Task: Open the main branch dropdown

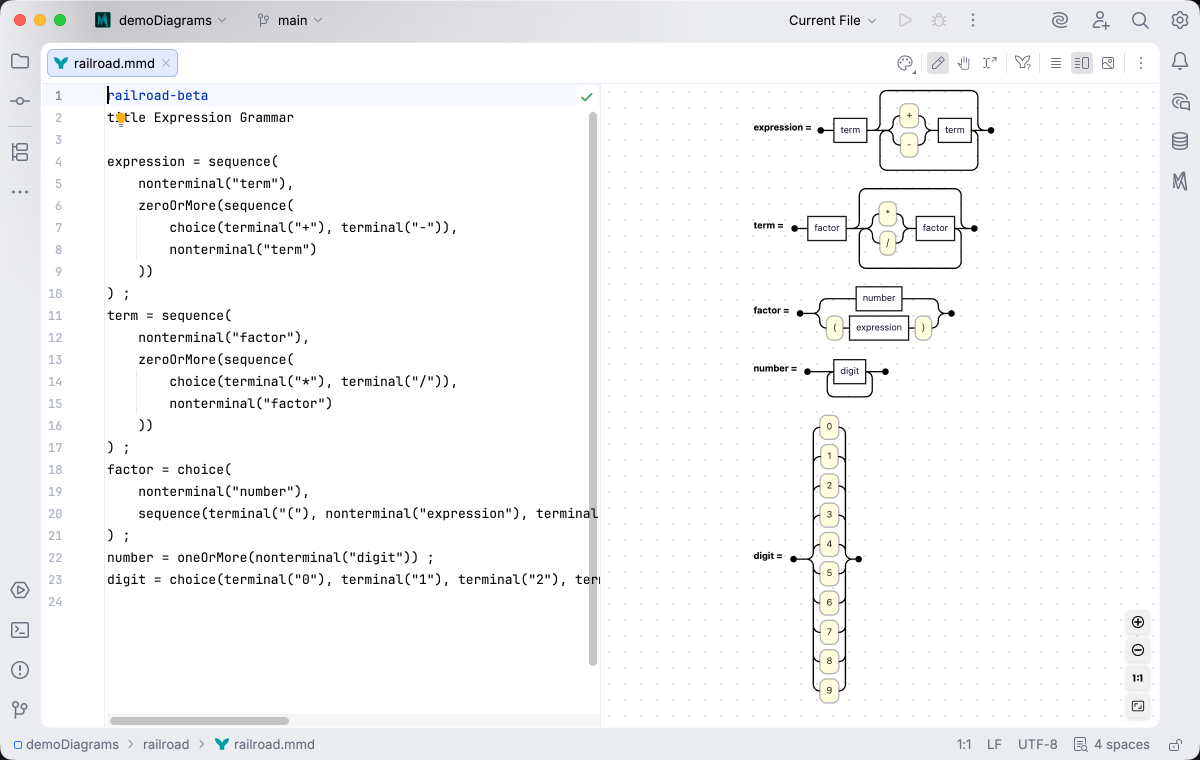Action: coord(290,20)
